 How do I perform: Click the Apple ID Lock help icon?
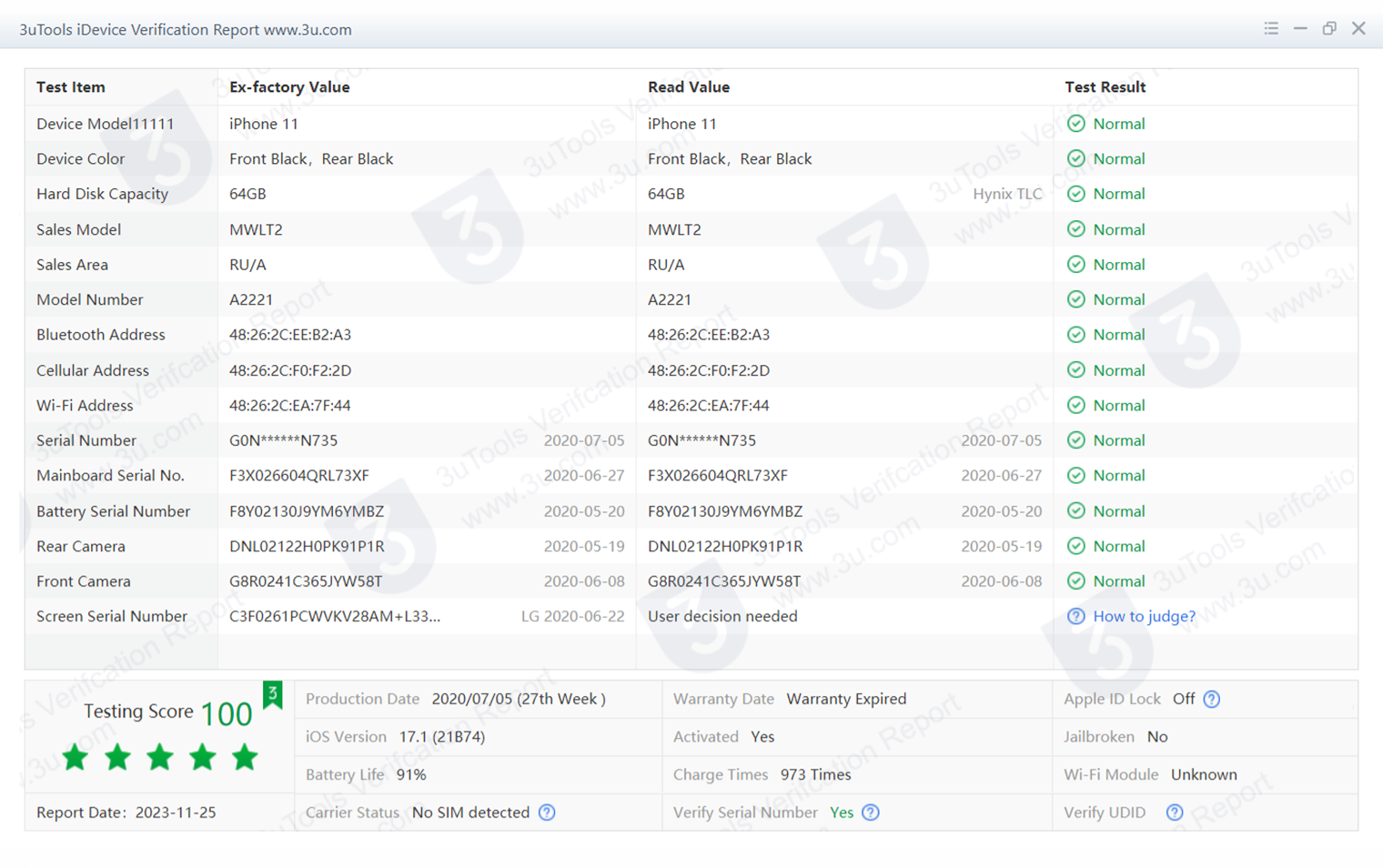[x=1211, y=700]
